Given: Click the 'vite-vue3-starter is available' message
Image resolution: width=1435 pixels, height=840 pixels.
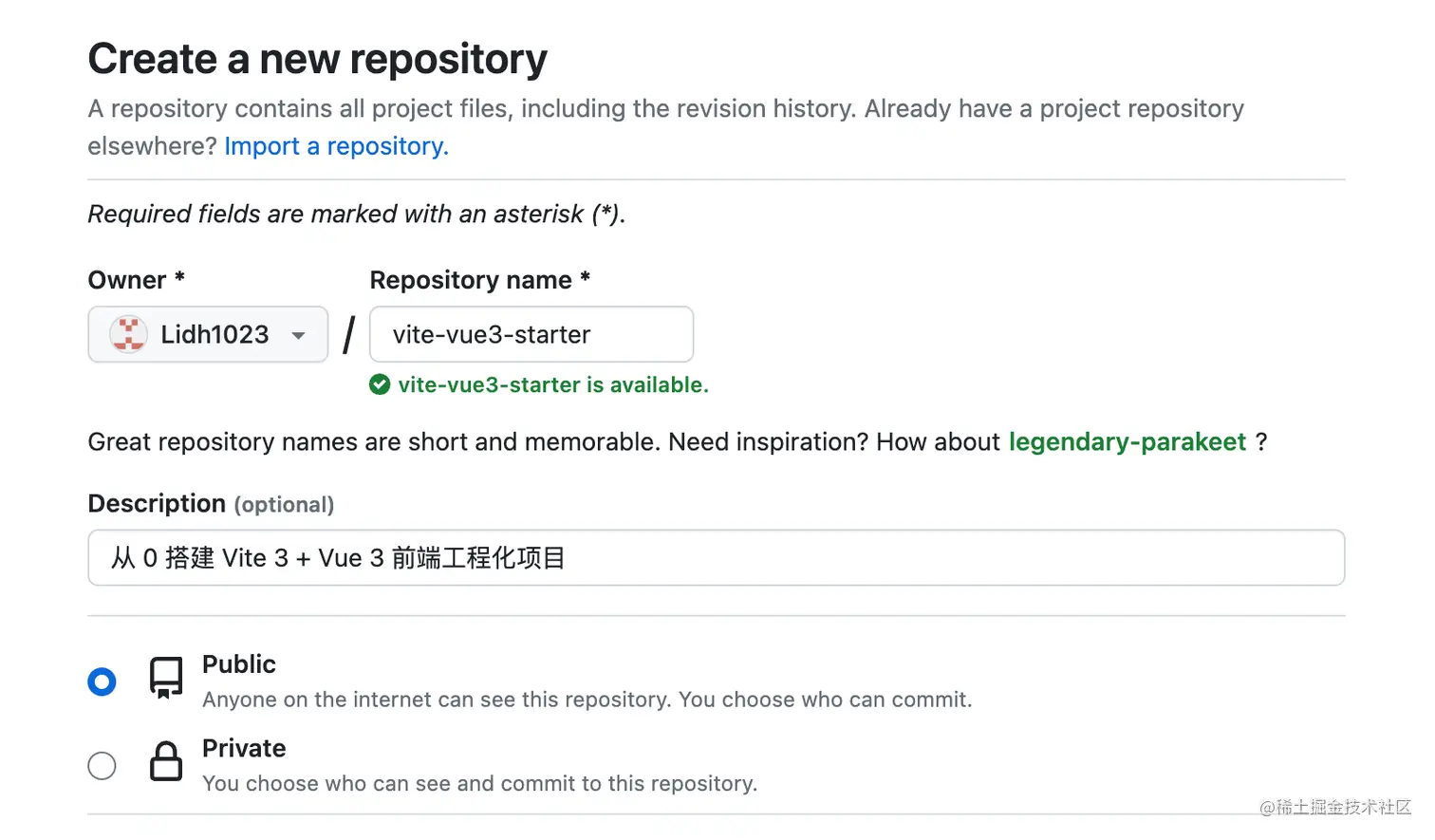Looking at the screenshot, I should click(x=553, y=384).
